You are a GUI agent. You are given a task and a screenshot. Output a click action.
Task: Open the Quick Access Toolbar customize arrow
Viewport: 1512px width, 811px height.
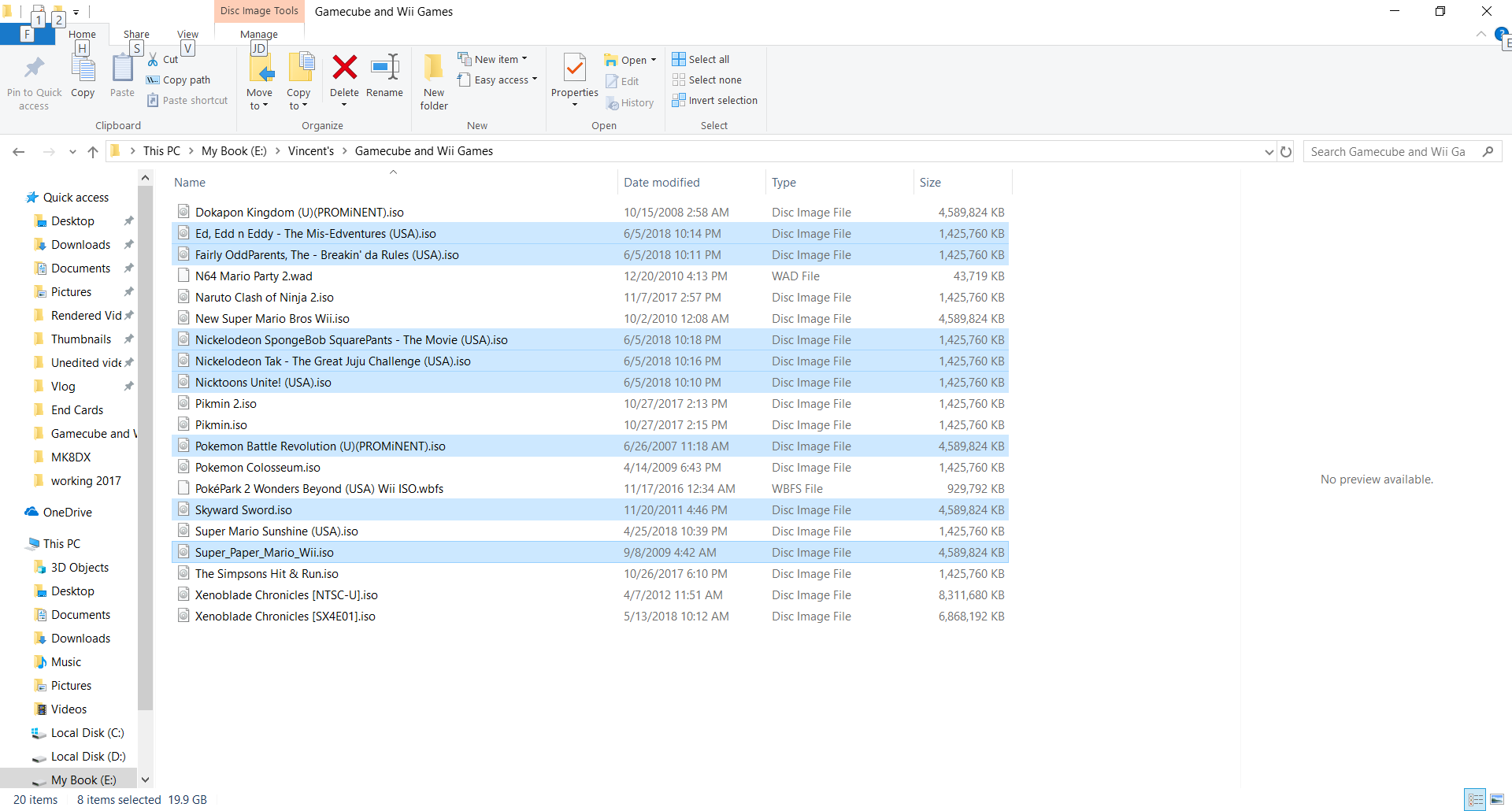tap(76, 12)
